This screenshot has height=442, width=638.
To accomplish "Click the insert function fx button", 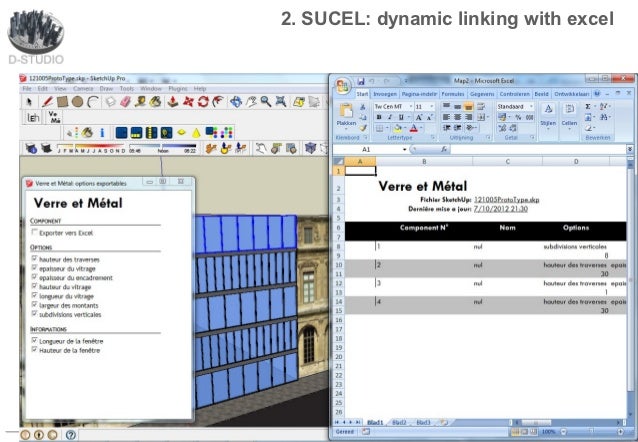I will point(444,149).
